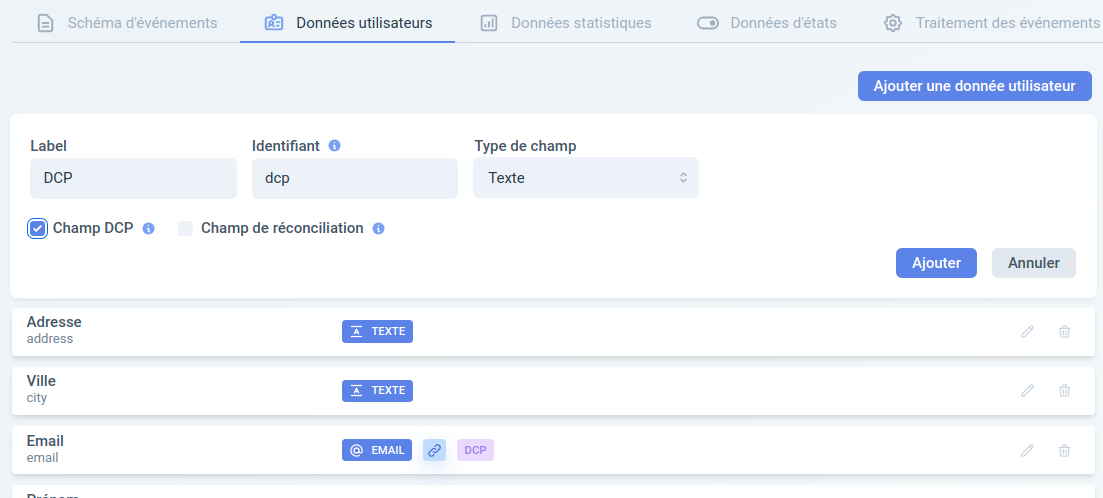
Task: Click the edit pencil for Email row
Action: click(x=1027, y=450)
